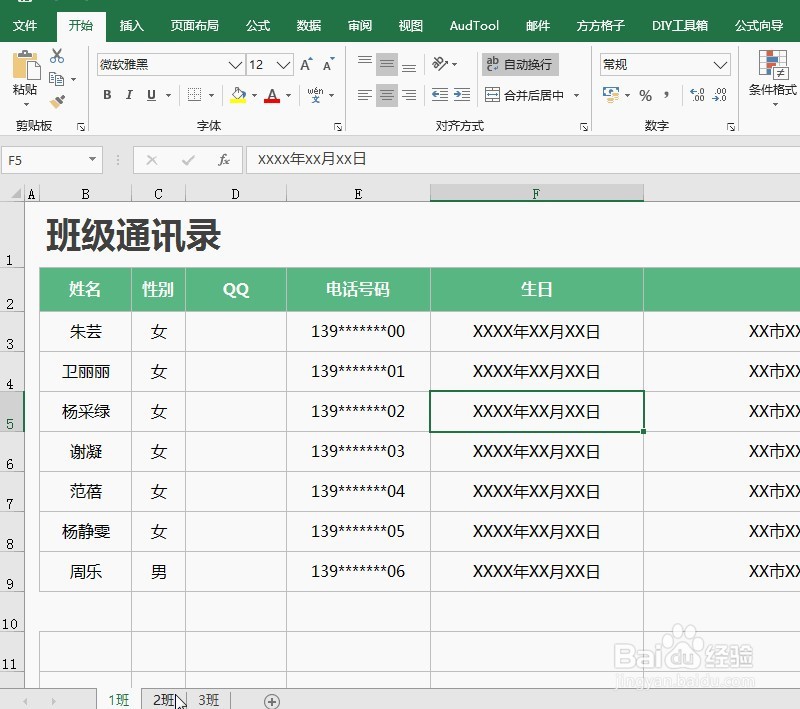Image resolution: width=800 pixels, height=709 pixels.
Task: Switch to the 插入 ribbon tab
Action: tap(131, 26)
